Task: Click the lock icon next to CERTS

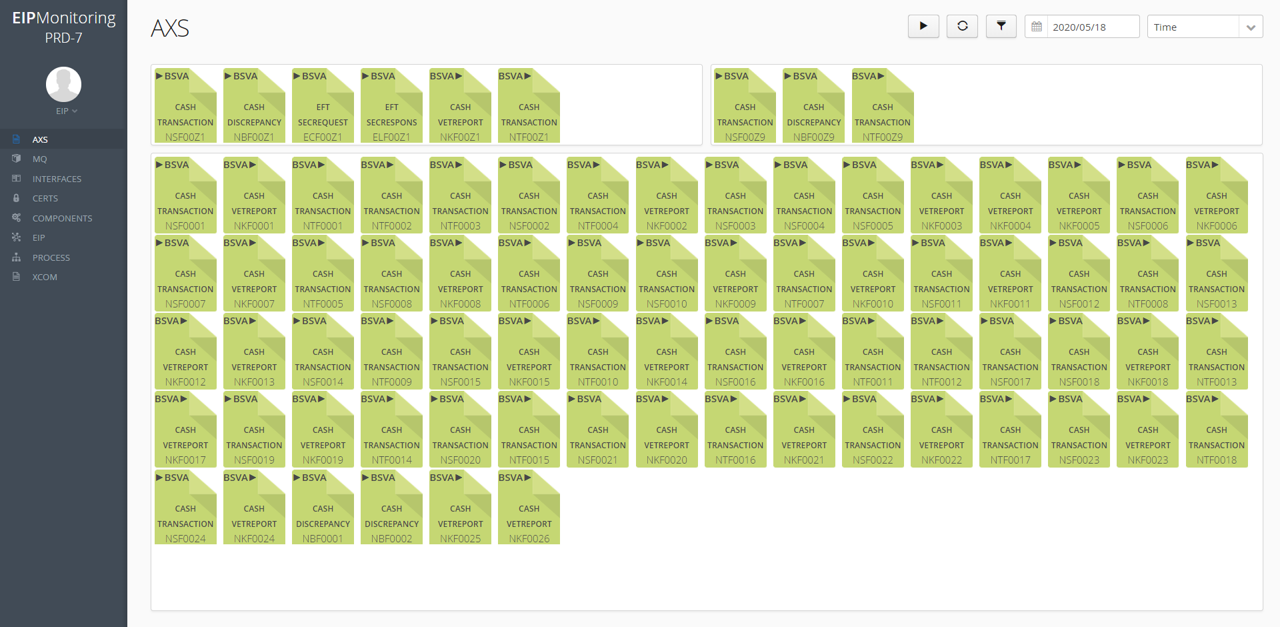Action: tap(16, 198)
